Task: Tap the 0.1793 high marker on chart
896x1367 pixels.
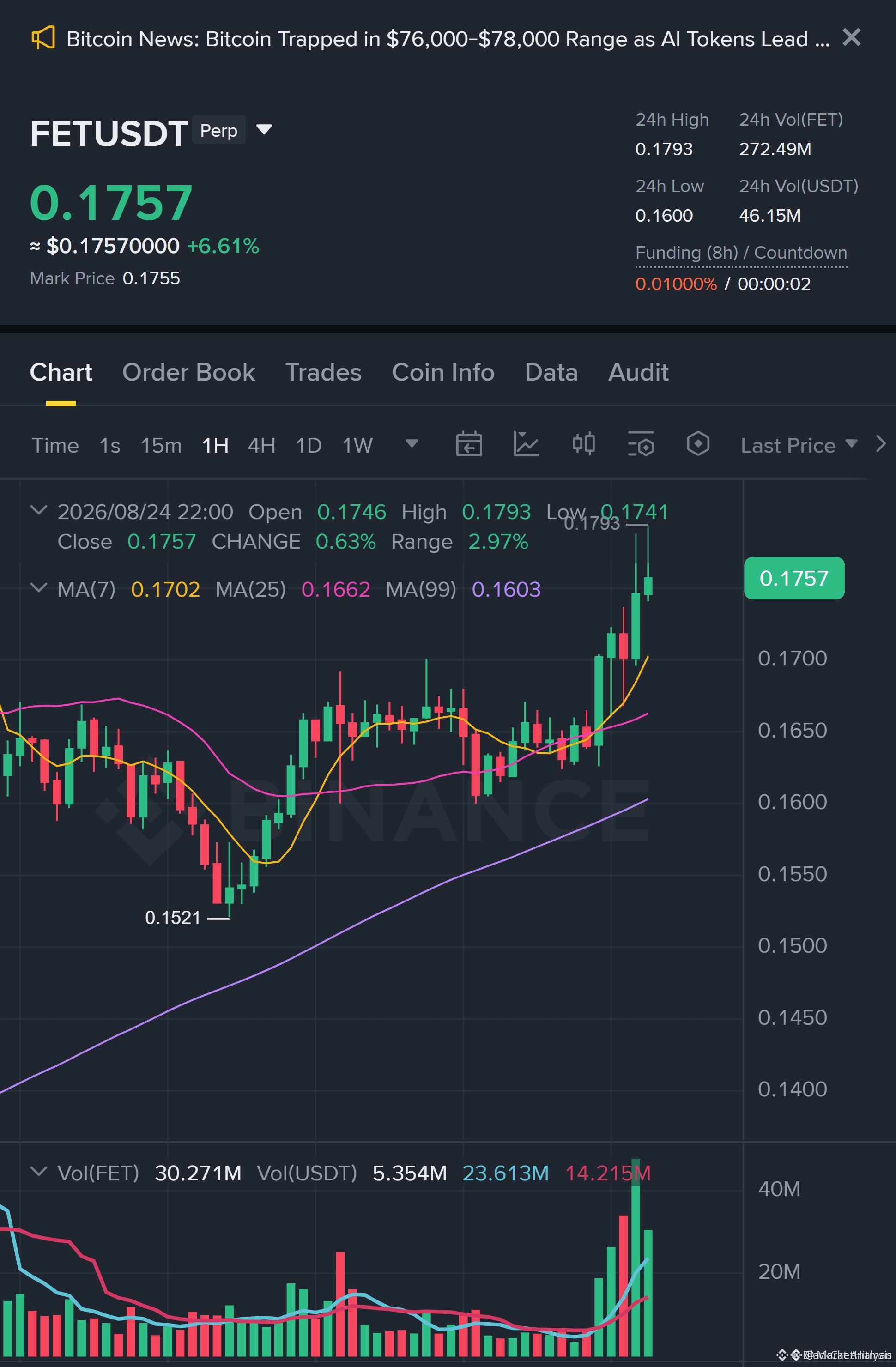Action: (592, 524)
